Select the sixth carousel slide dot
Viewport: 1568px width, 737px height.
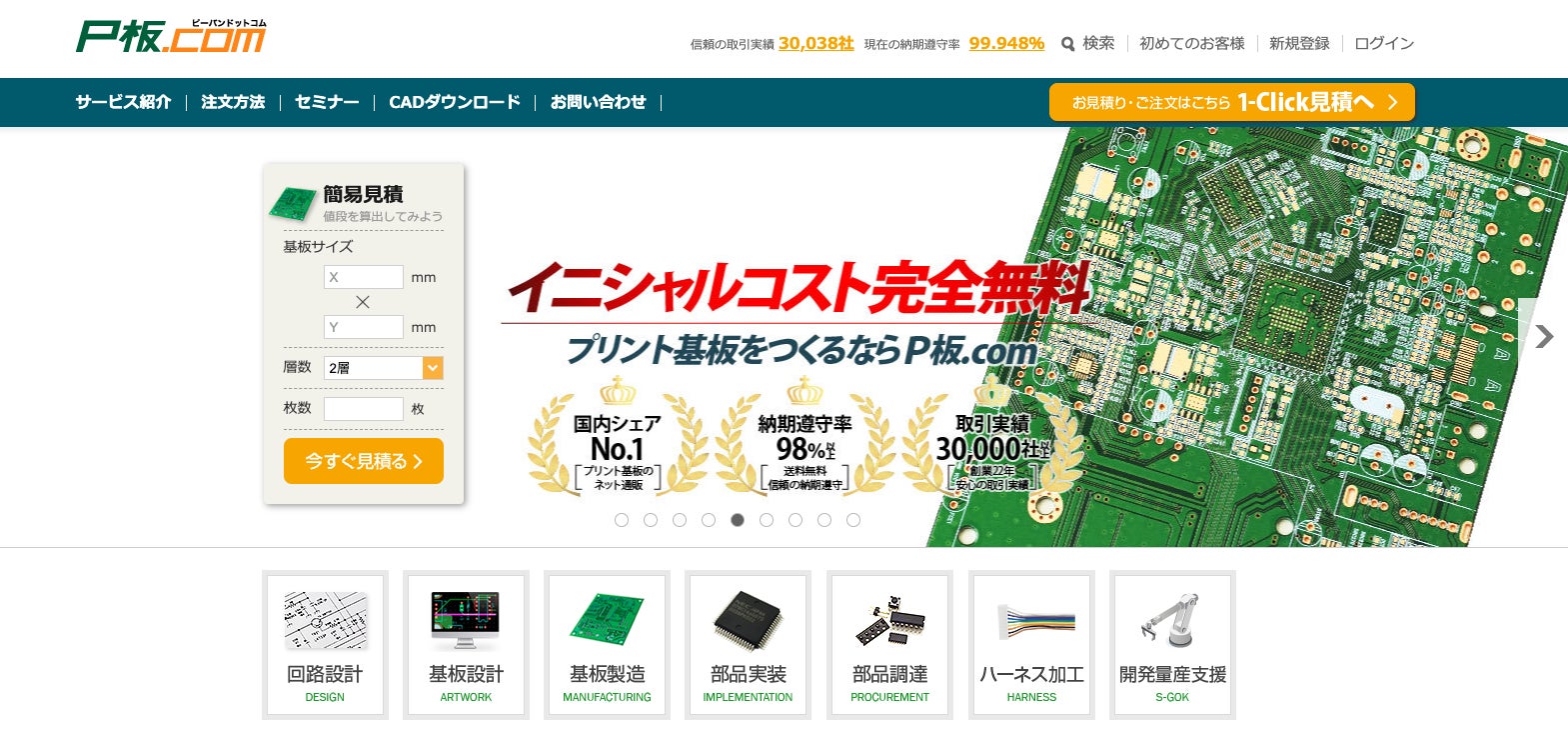pyautogui.click(x=767, y=520)
